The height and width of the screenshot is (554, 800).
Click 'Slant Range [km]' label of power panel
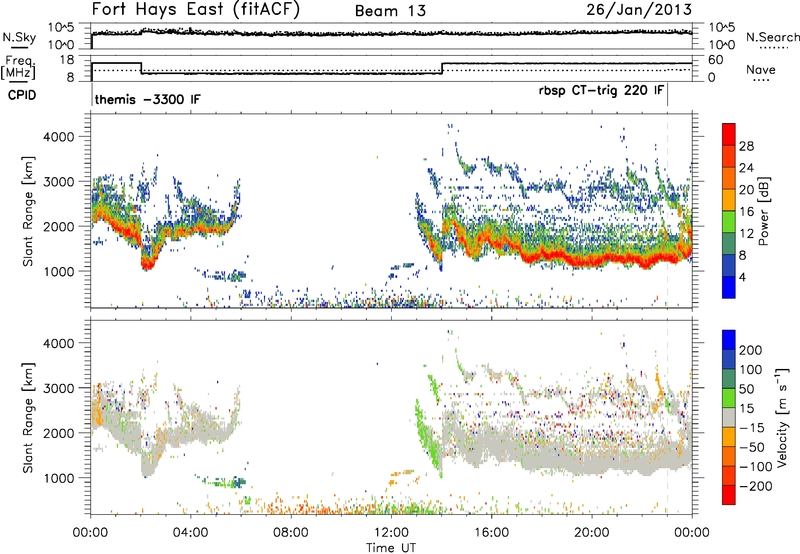point(28,211)
